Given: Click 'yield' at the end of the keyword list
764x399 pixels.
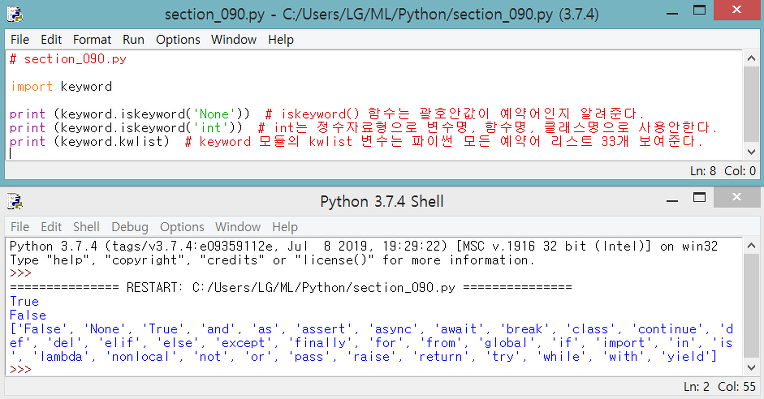Looking at the screenshot, I should pyautogui.click(x=686, y=357).
